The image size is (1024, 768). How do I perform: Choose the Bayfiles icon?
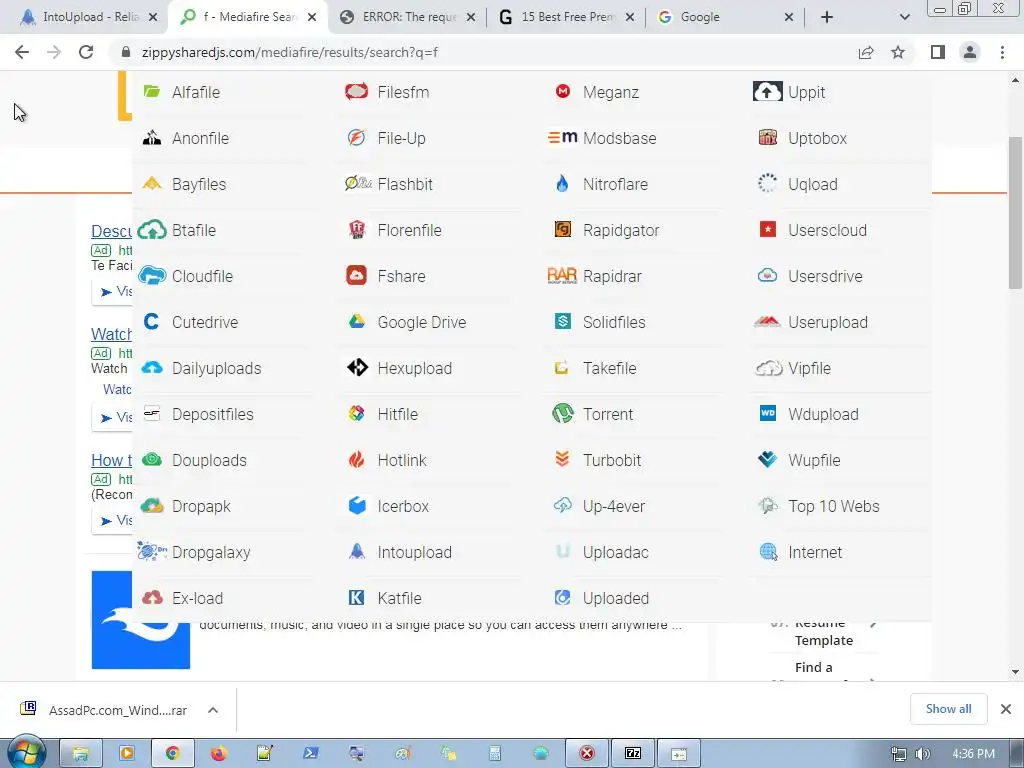pos(152,184)
